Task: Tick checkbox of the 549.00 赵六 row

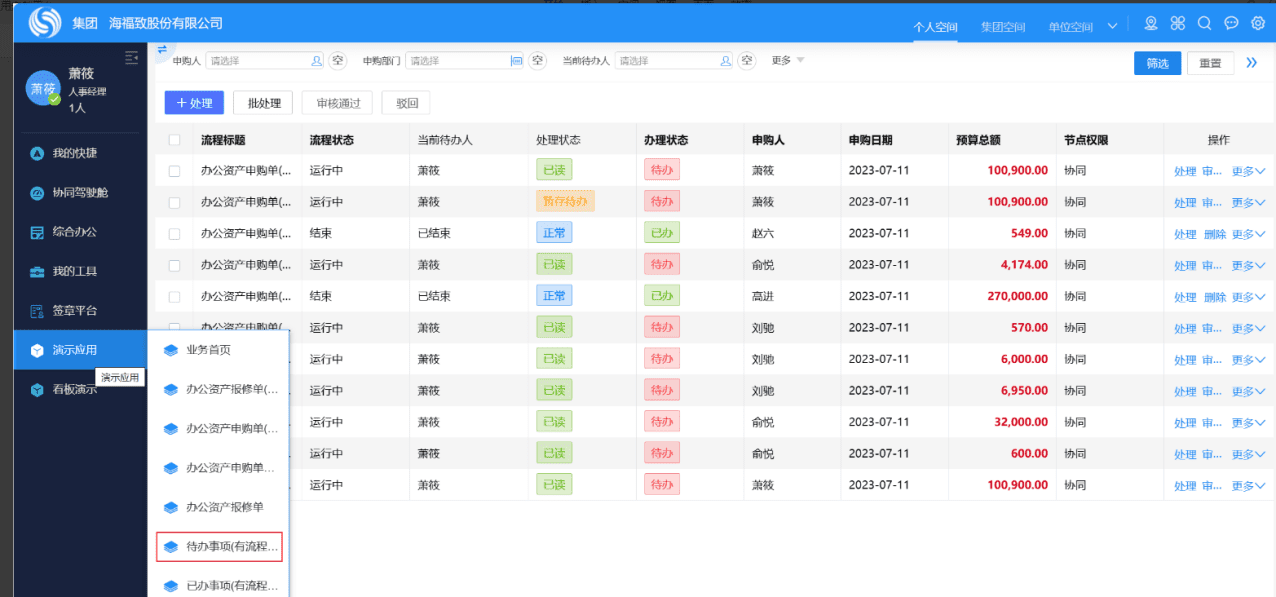Action: (x=175, y=234)
